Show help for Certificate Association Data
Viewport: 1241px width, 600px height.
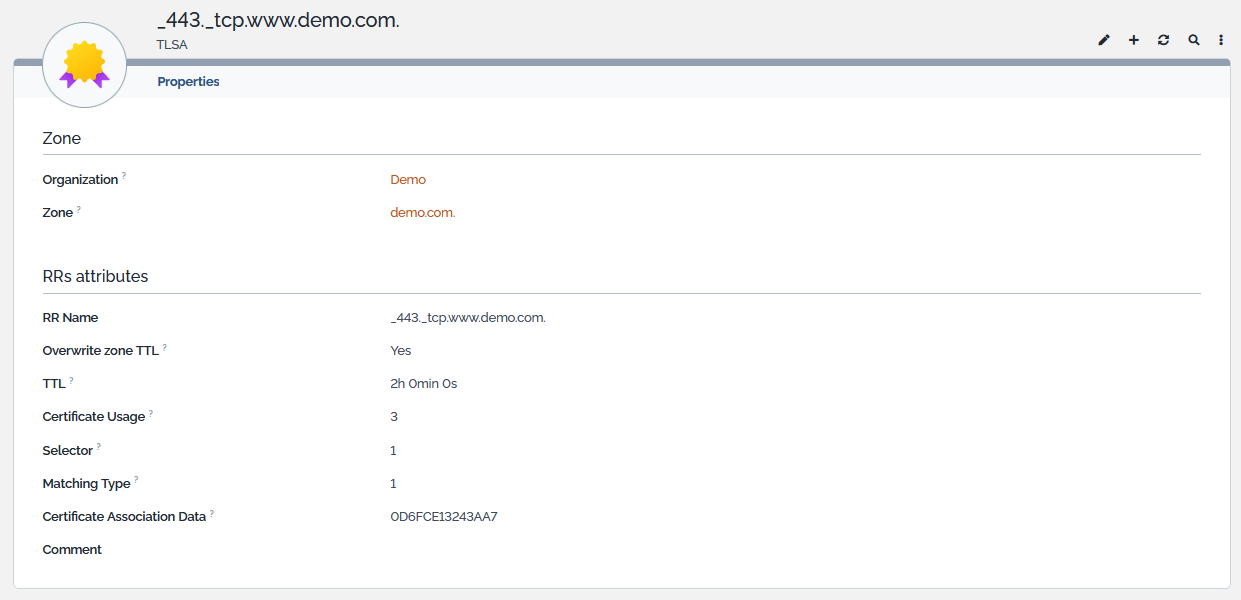click(212, 513)
